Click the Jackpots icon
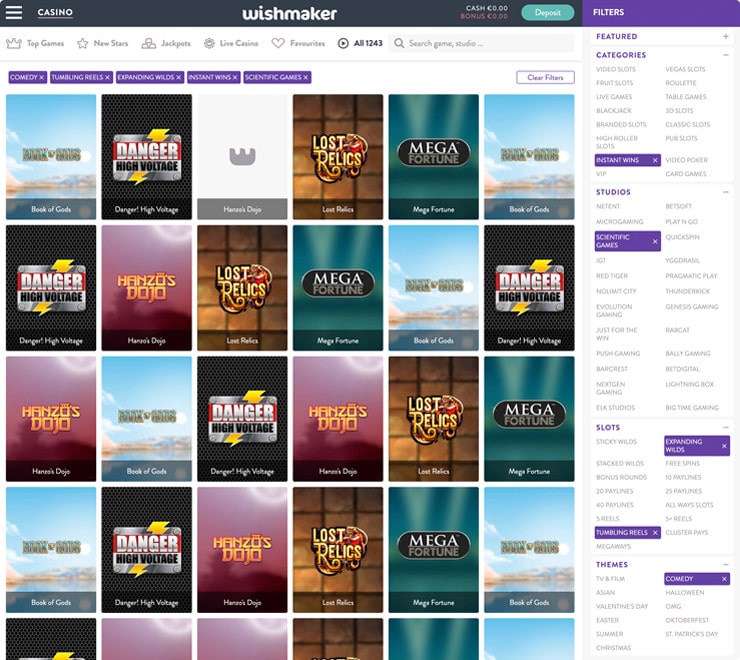 point(149,44)
